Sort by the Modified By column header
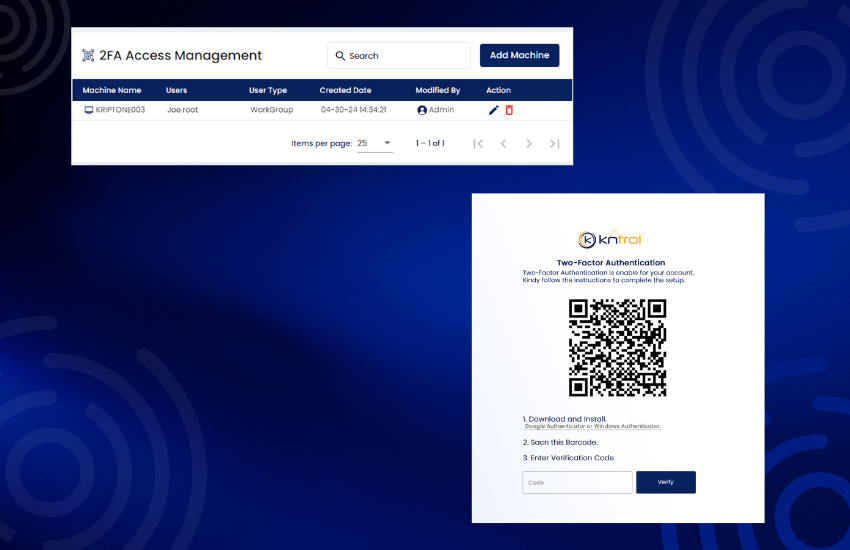This screenshot has height=550, width=850. [x=437, y=90]
